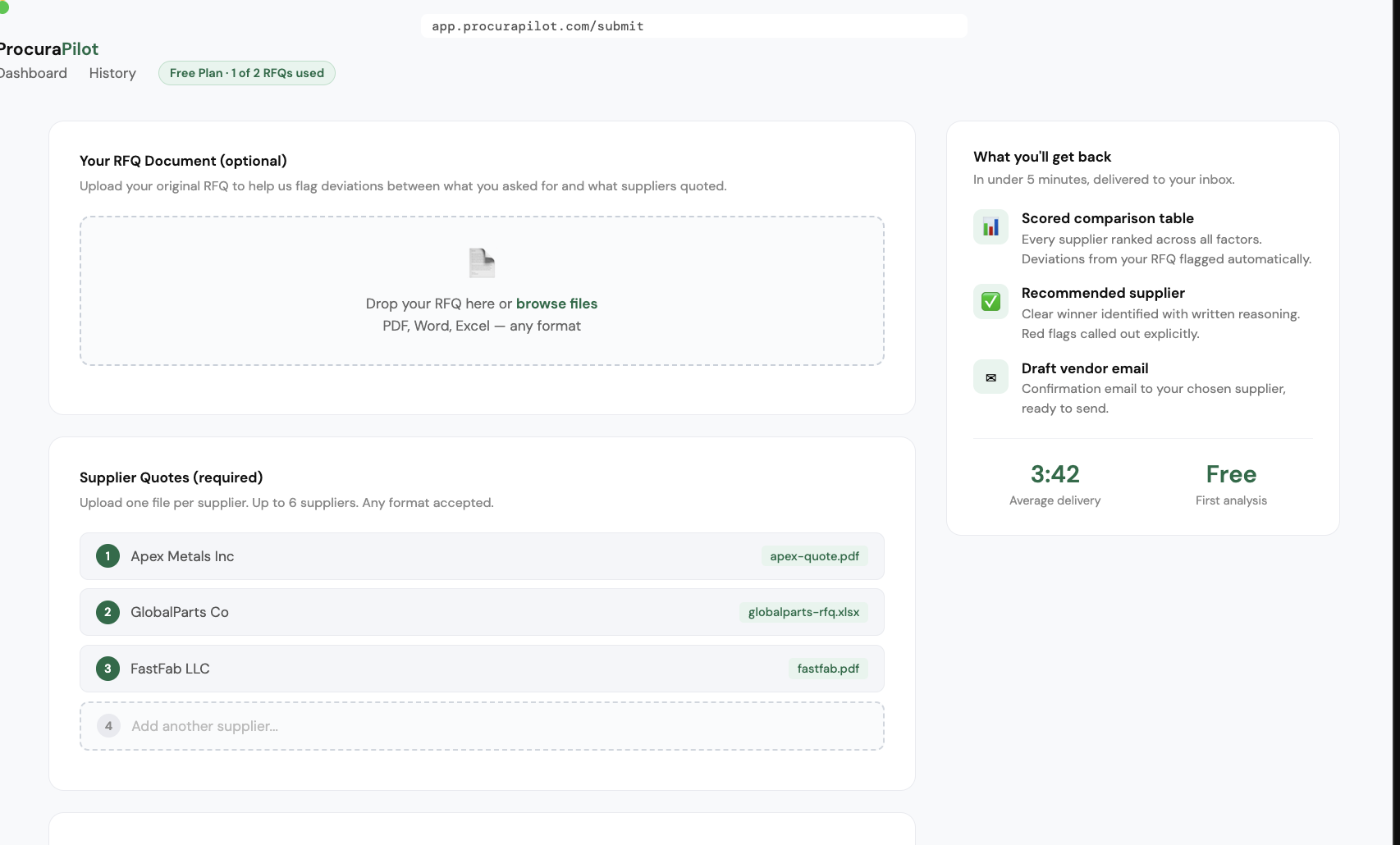
Task: Open the globalparts-rfq.xlsx file chip
Action: [x=803, y=612]
